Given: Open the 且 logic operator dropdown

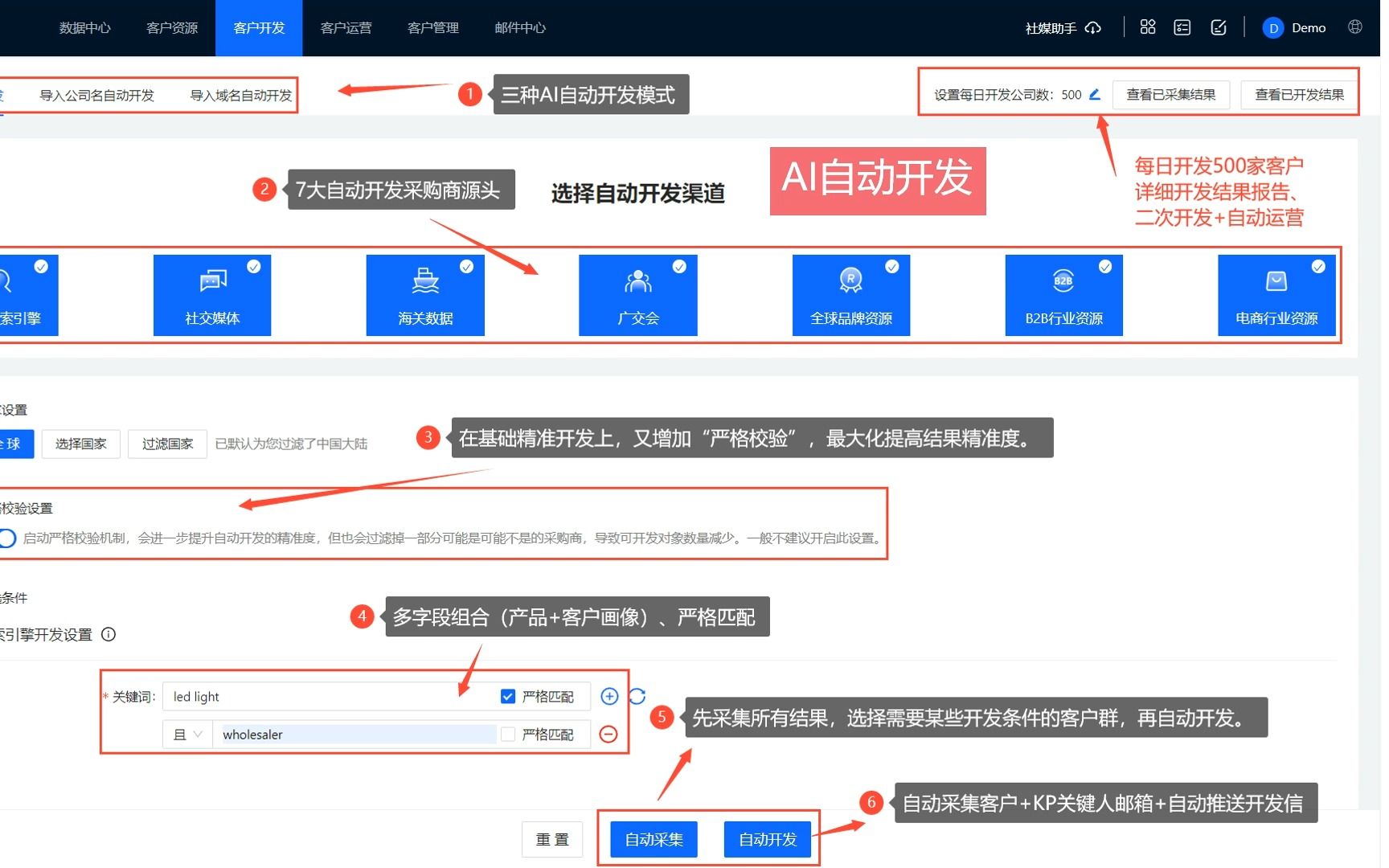Looking at the screenshot, I should click(x=187, y=735).
